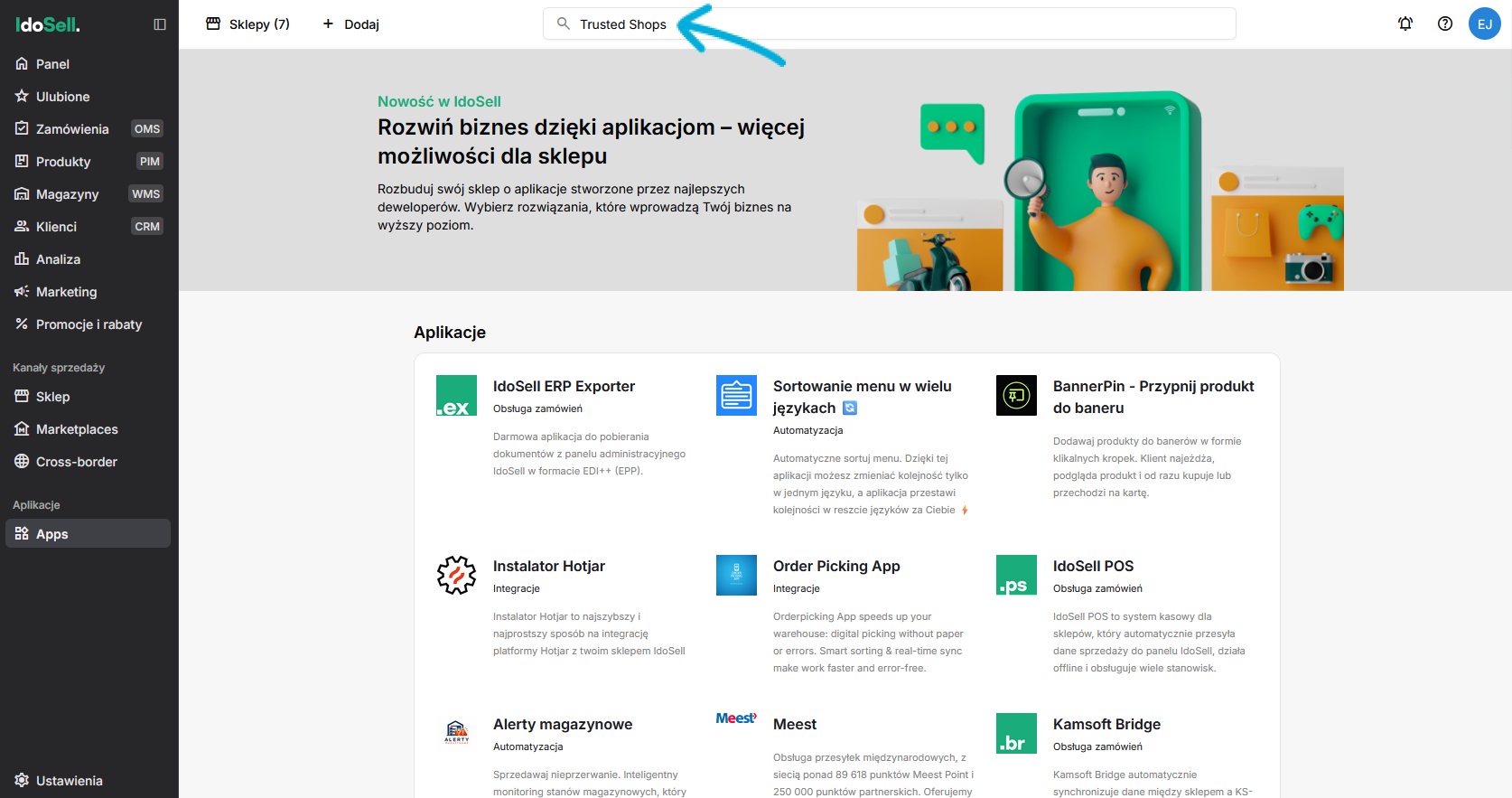
Task: Click Obsługa zamówień category under ERP Exporter
Action: coord(537,409)
